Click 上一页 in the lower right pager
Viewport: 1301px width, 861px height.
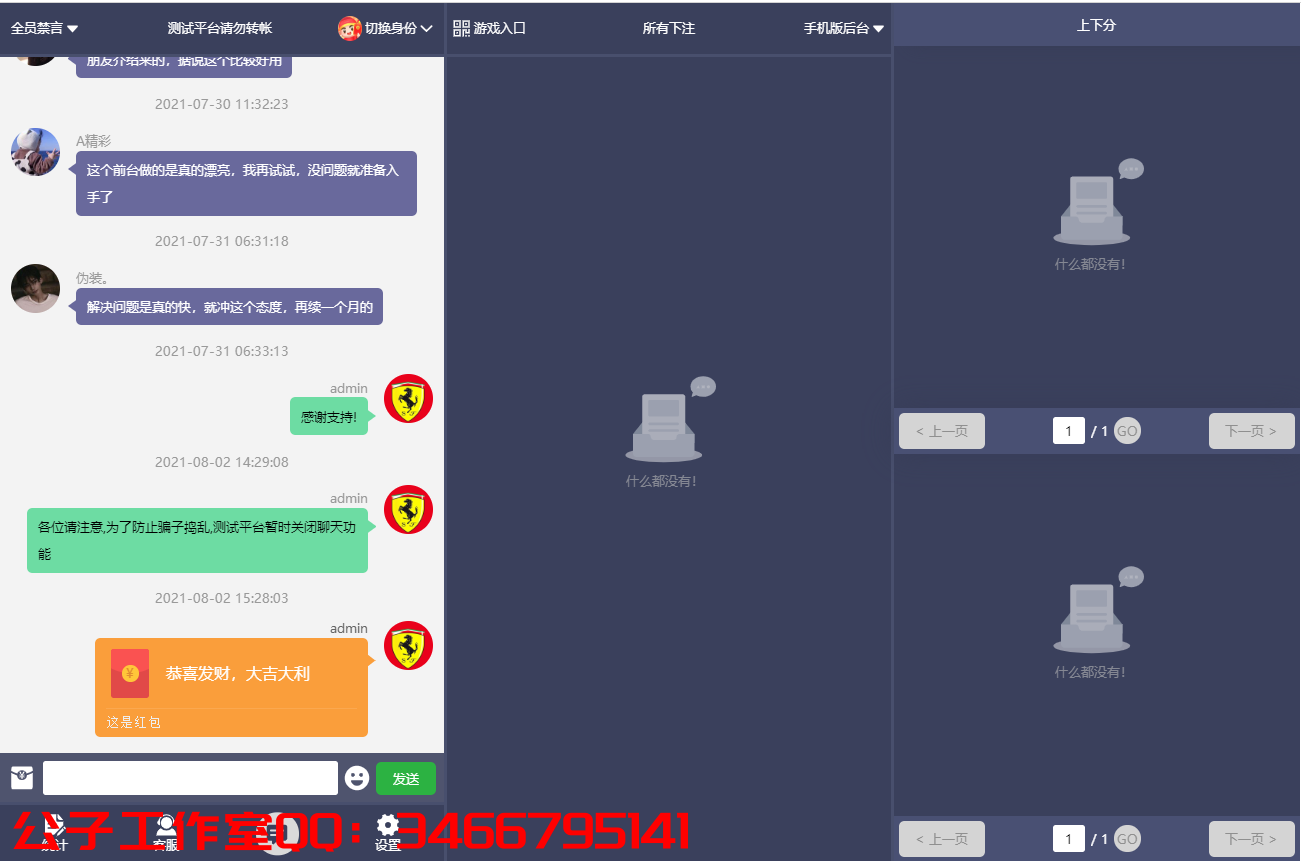pyautogui.click(x=942, y=839)
